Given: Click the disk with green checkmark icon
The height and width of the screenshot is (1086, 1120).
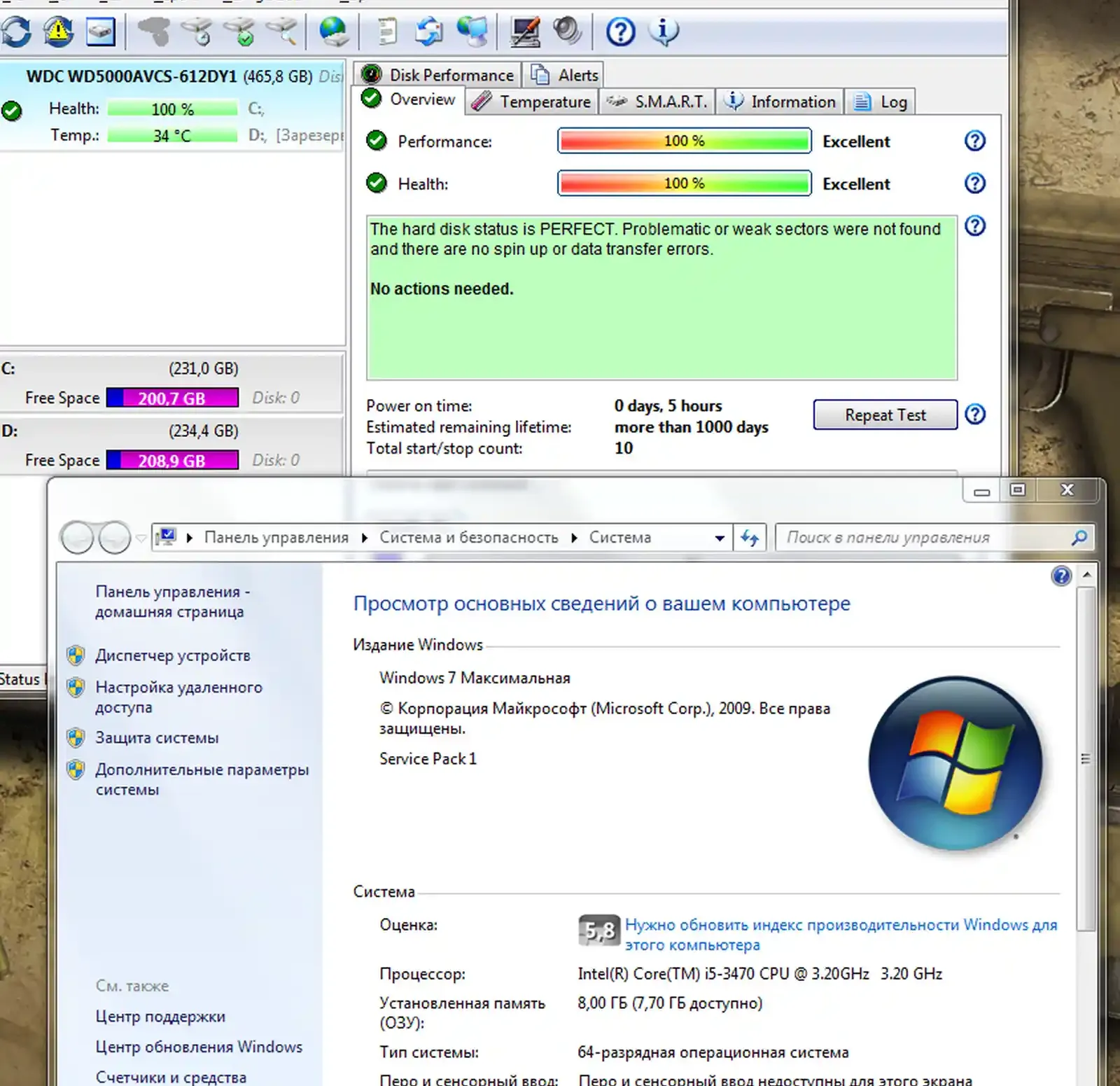Looking at the screenshot, I should 240,32.
